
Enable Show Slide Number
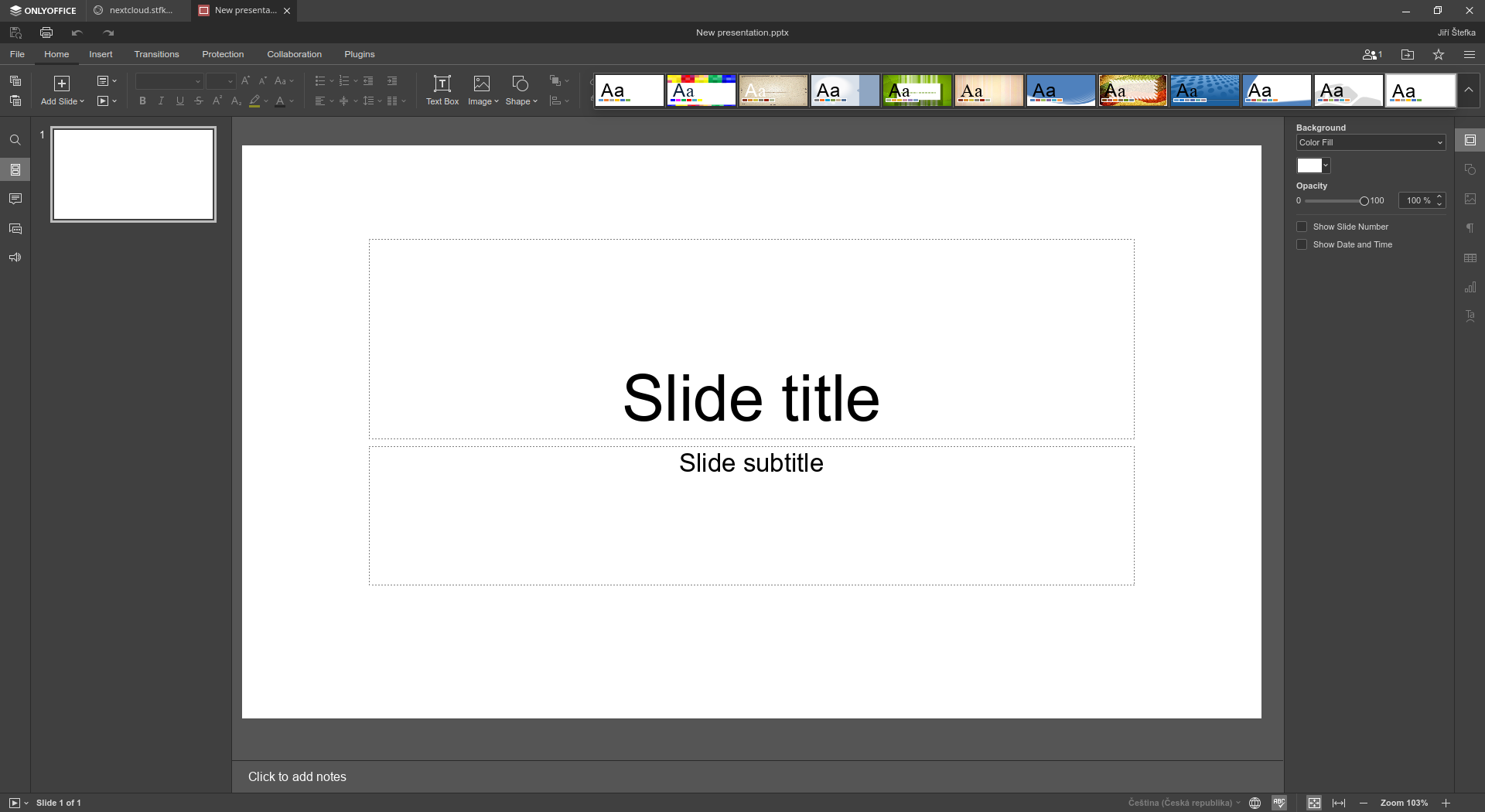tap(1302, 227)
